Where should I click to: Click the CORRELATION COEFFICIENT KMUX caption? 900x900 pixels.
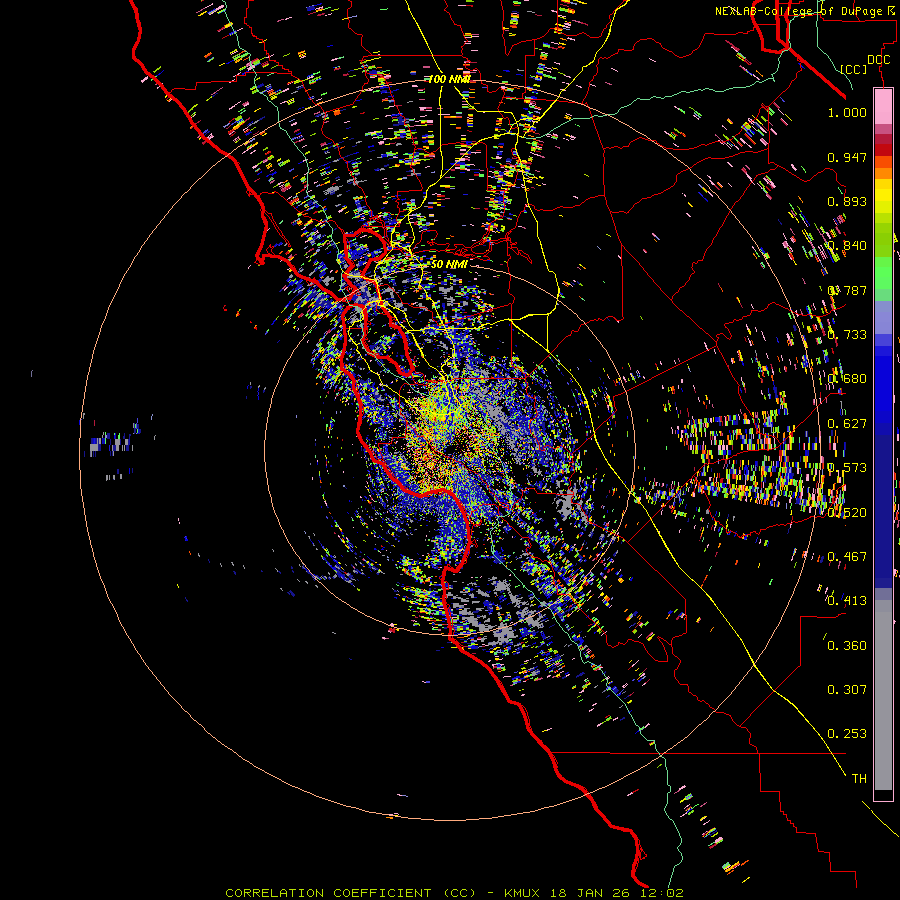coord(454,893)
